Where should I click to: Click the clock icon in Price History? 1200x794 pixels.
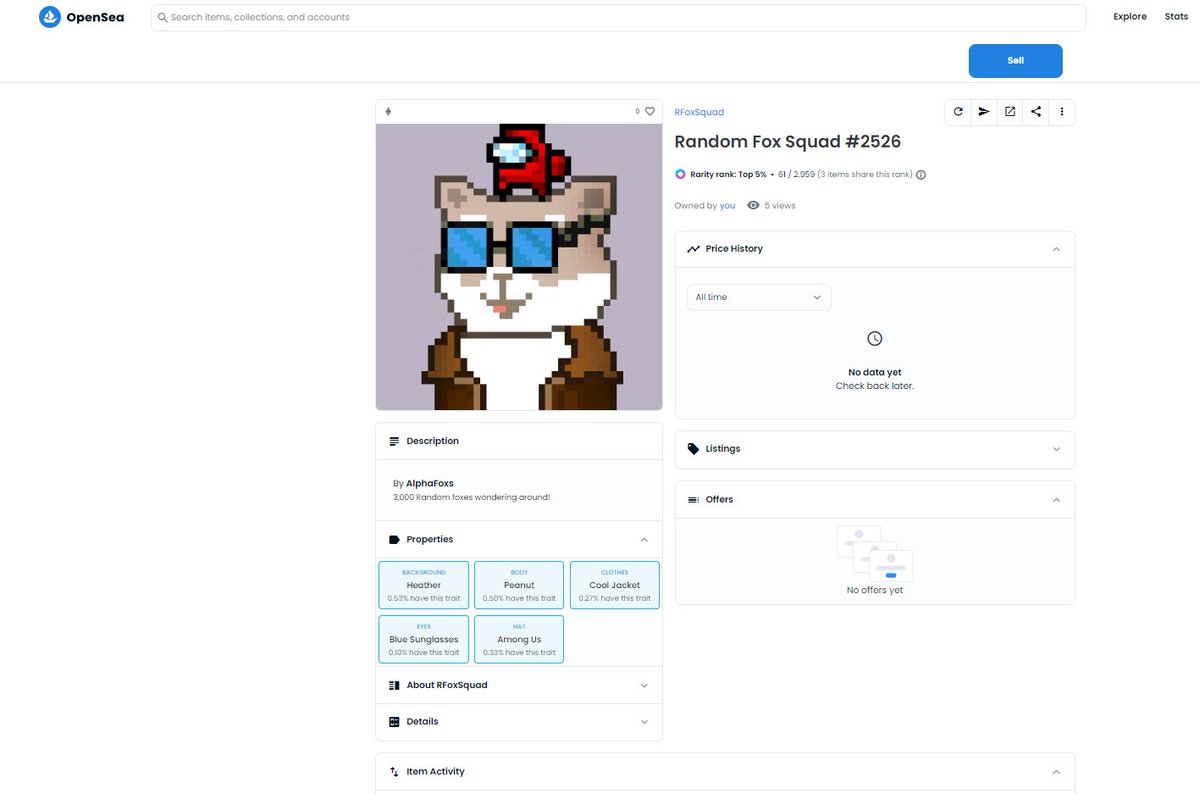[875, 339]
